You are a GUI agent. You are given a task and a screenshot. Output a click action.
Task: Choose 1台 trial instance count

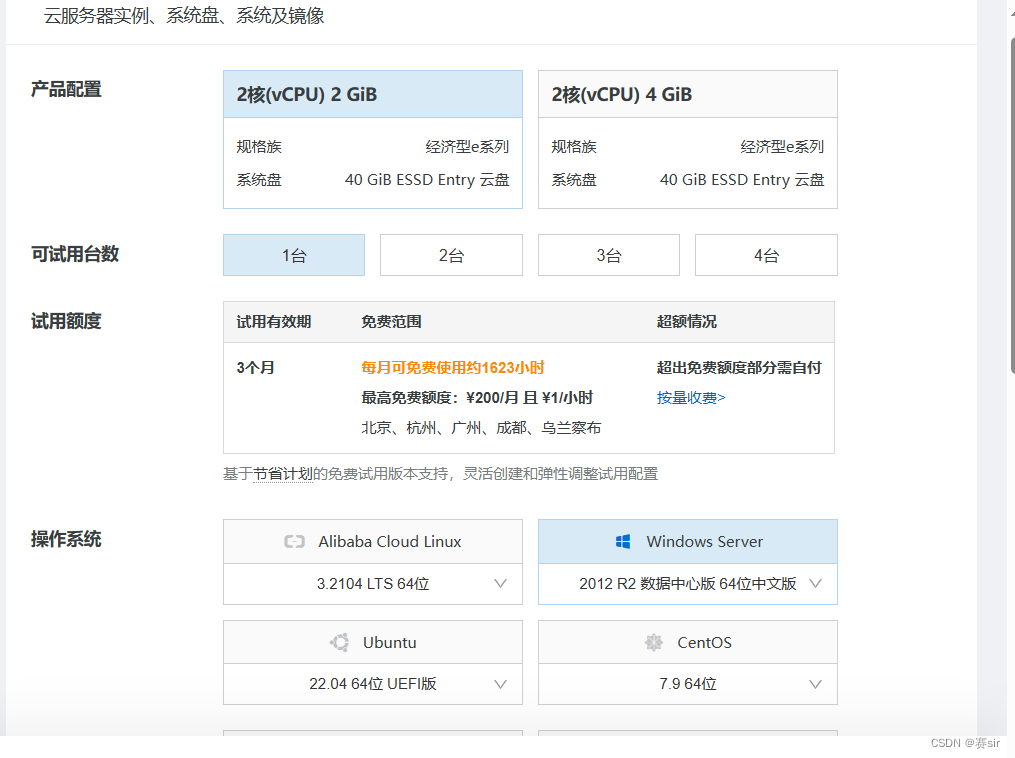point(294,255)
